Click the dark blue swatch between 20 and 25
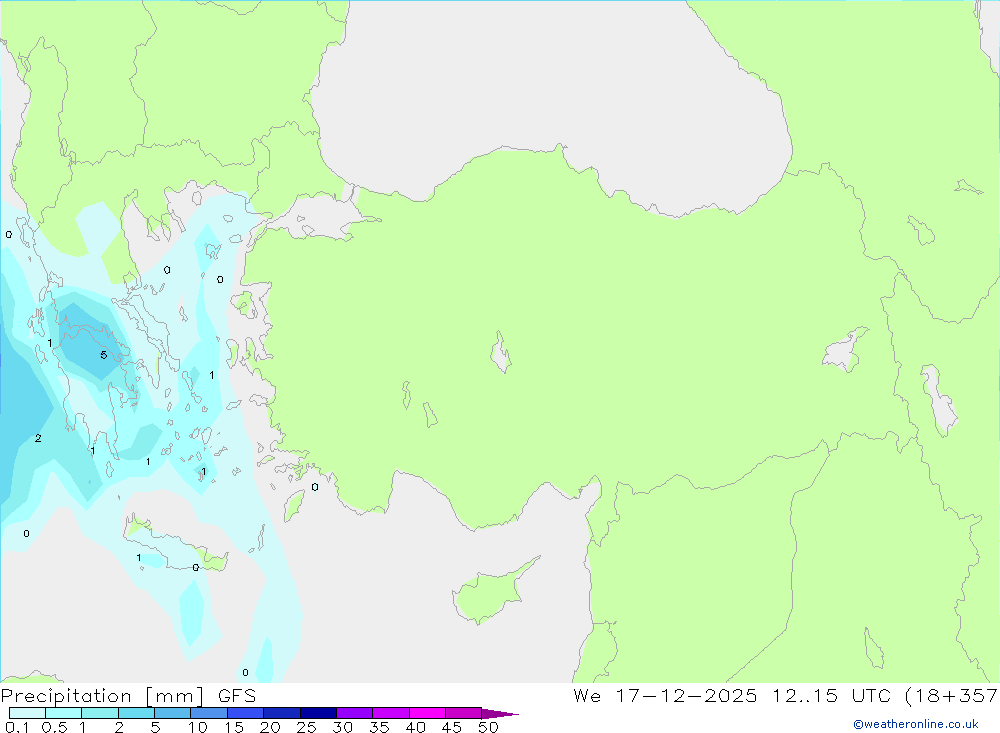1000x733 pixels. click(282, 713)
